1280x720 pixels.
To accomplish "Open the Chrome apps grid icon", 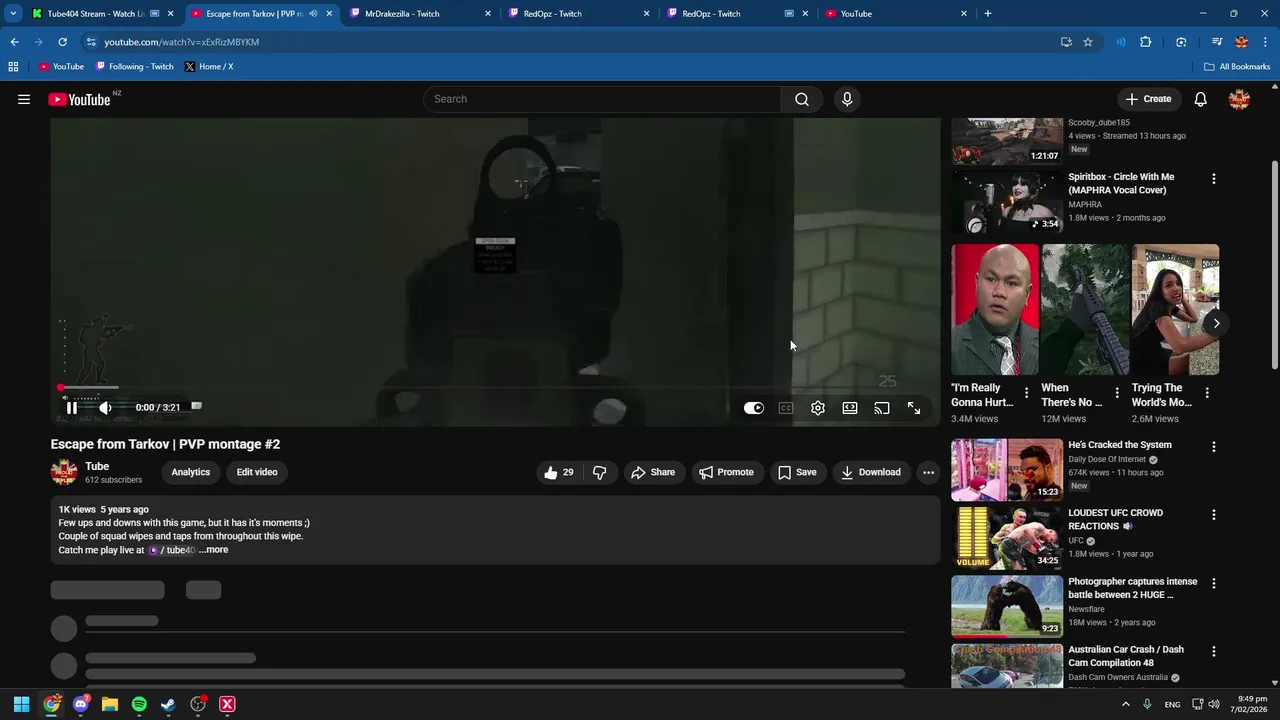I will [x=13, y=67].
